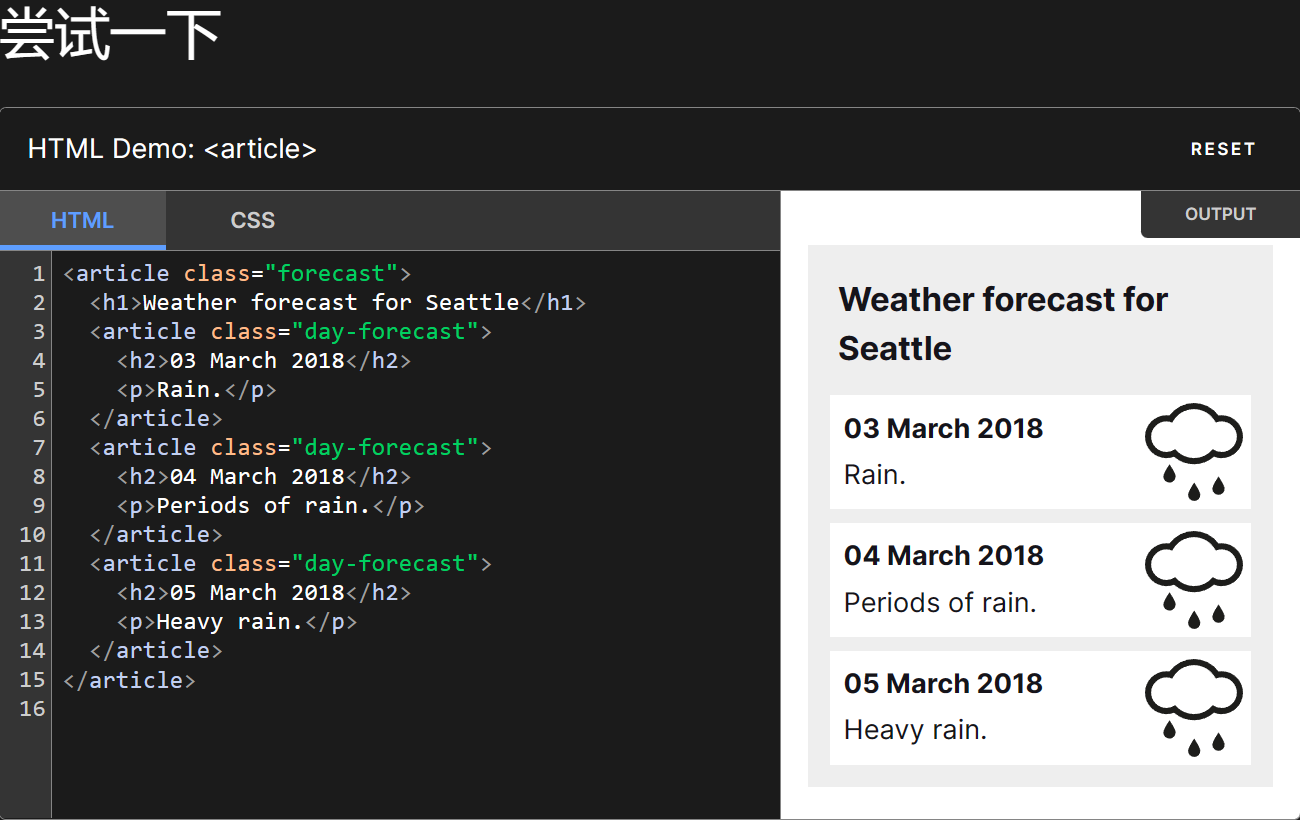Click the "Periods of rain." text in output

click(x=939, y=602)
